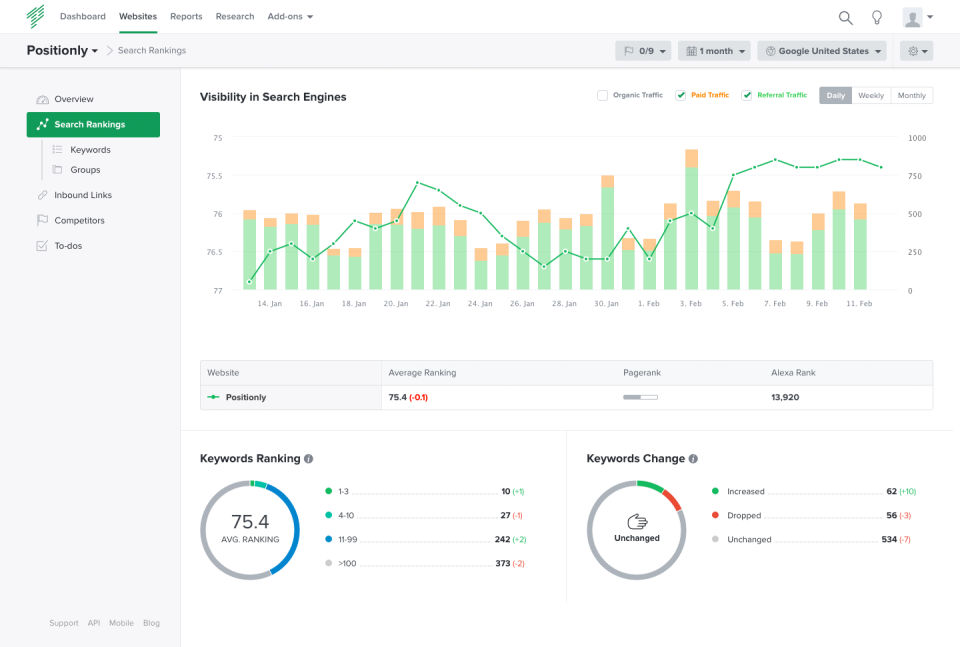Viewport: 960px width, 647px height.
Task: Click 4-10 ranking row label
Action: click(x=346, y=515)
